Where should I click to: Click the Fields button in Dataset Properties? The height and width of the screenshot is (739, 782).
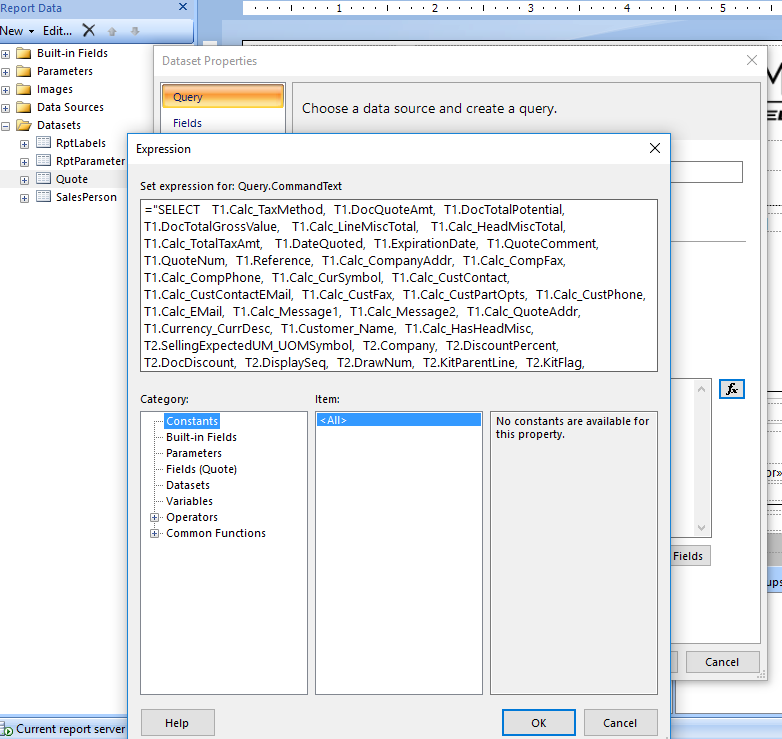690,556
